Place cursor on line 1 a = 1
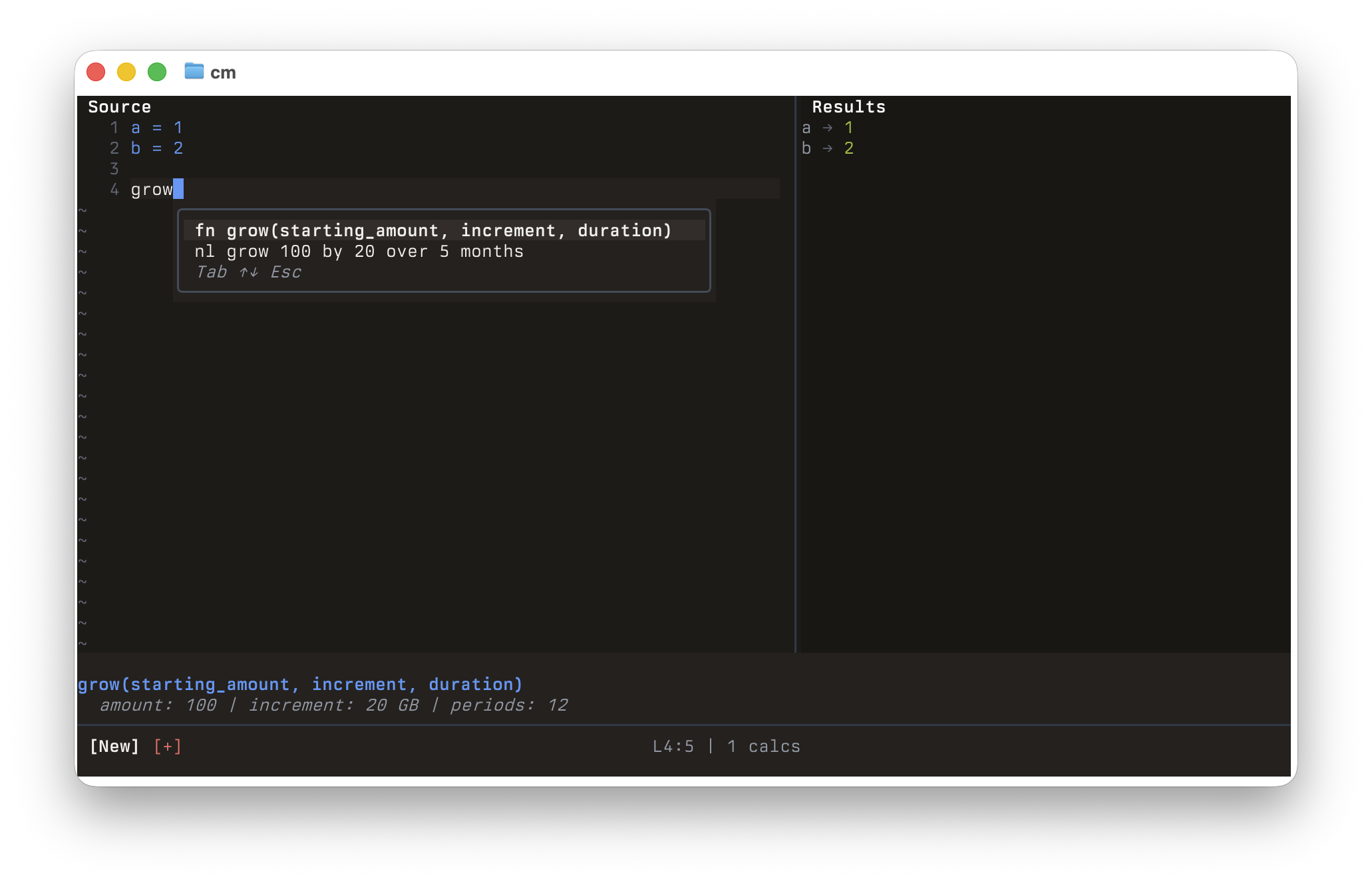The width and height of the screenshot is (1372, 885). pyautogui.click(x=157, y=128)
